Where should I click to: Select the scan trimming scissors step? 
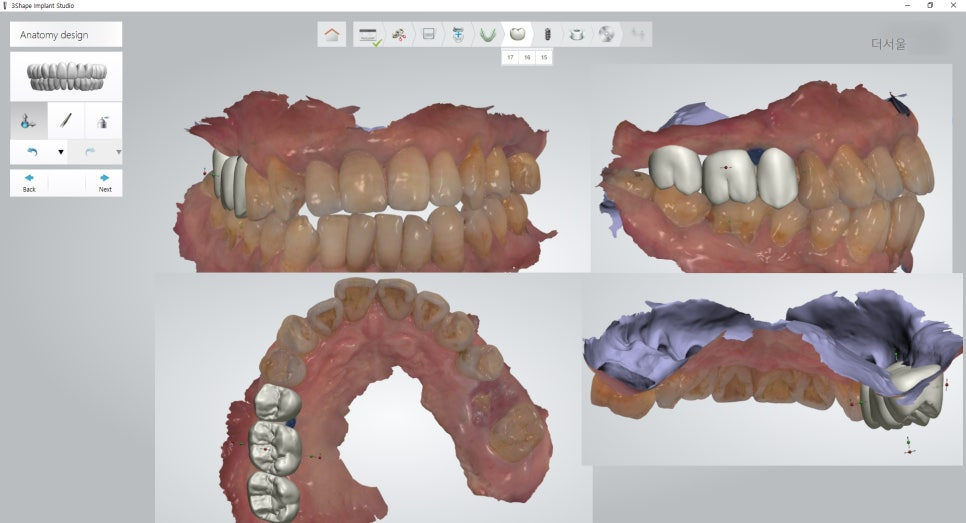pyautogui.click(x=399, y=35)
